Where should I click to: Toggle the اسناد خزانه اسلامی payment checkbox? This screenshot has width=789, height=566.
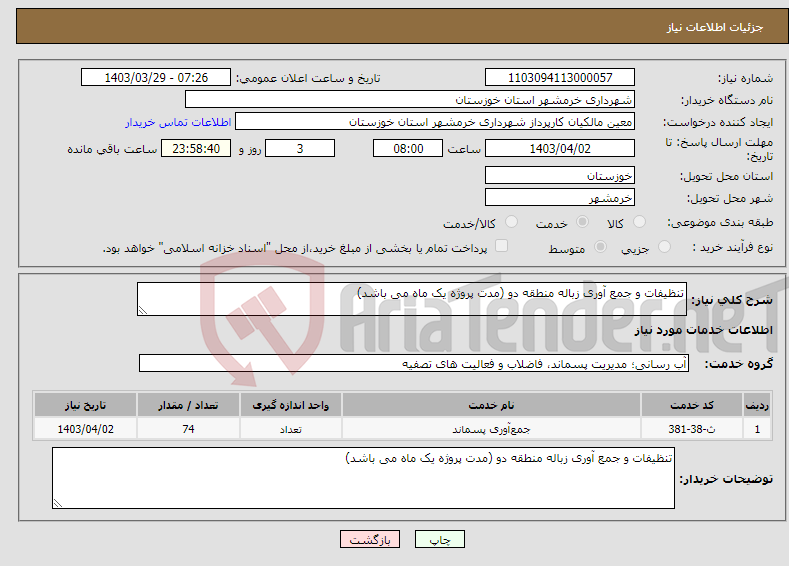pyautogui.click(x=501, y=246)
